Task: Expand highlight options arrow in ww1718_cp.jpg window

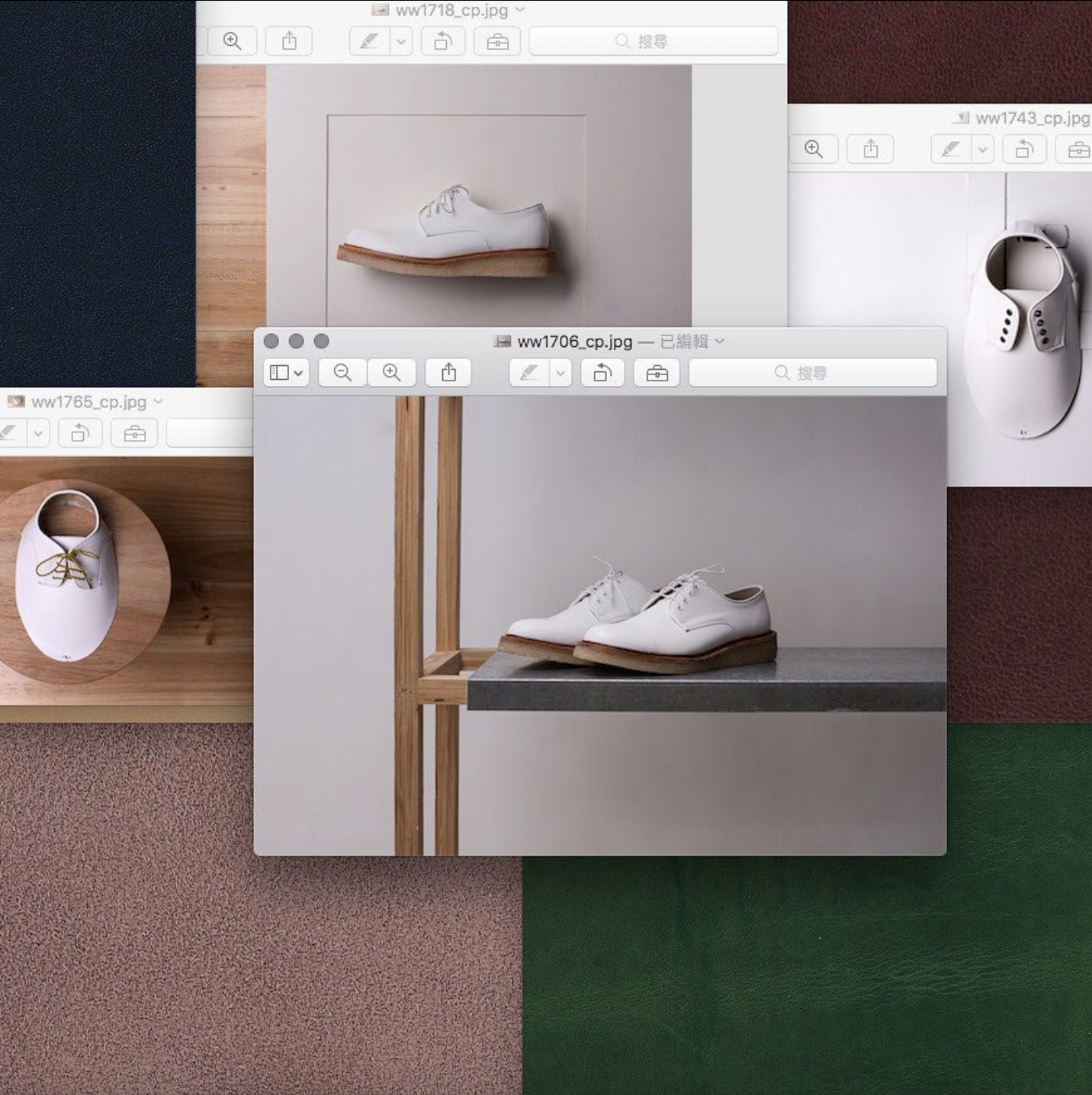Action: click(x=401, y=41)
